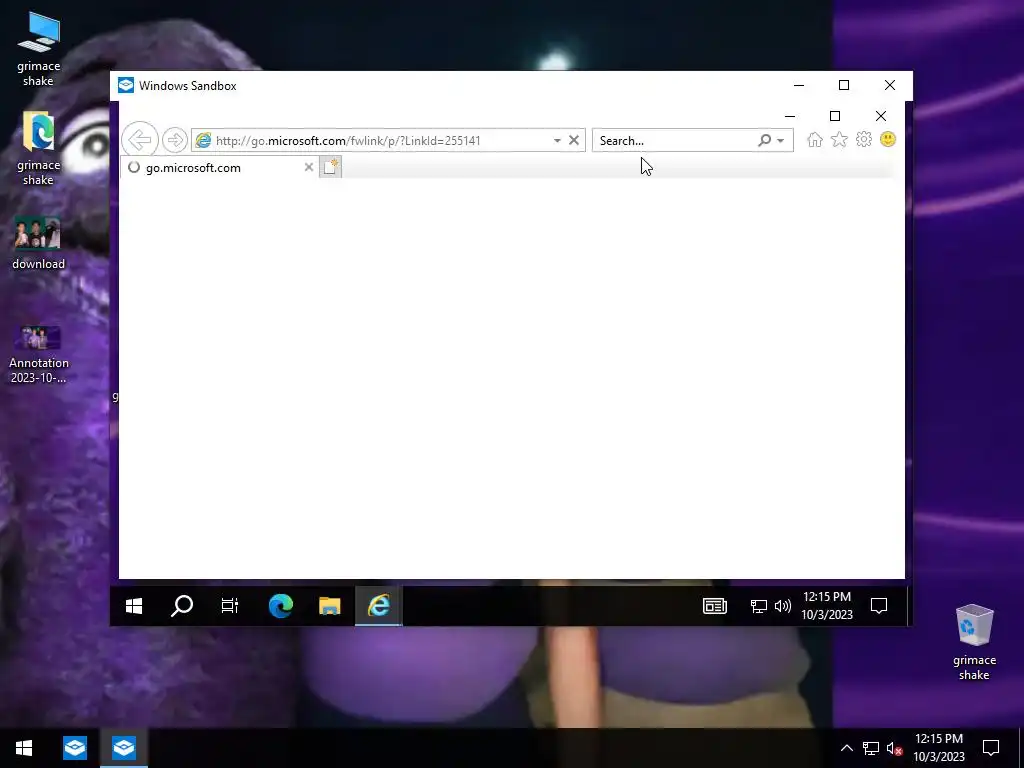Go back with Internet Explorer back arrow
The image size is (1024, 768).
tap(140, 140)
